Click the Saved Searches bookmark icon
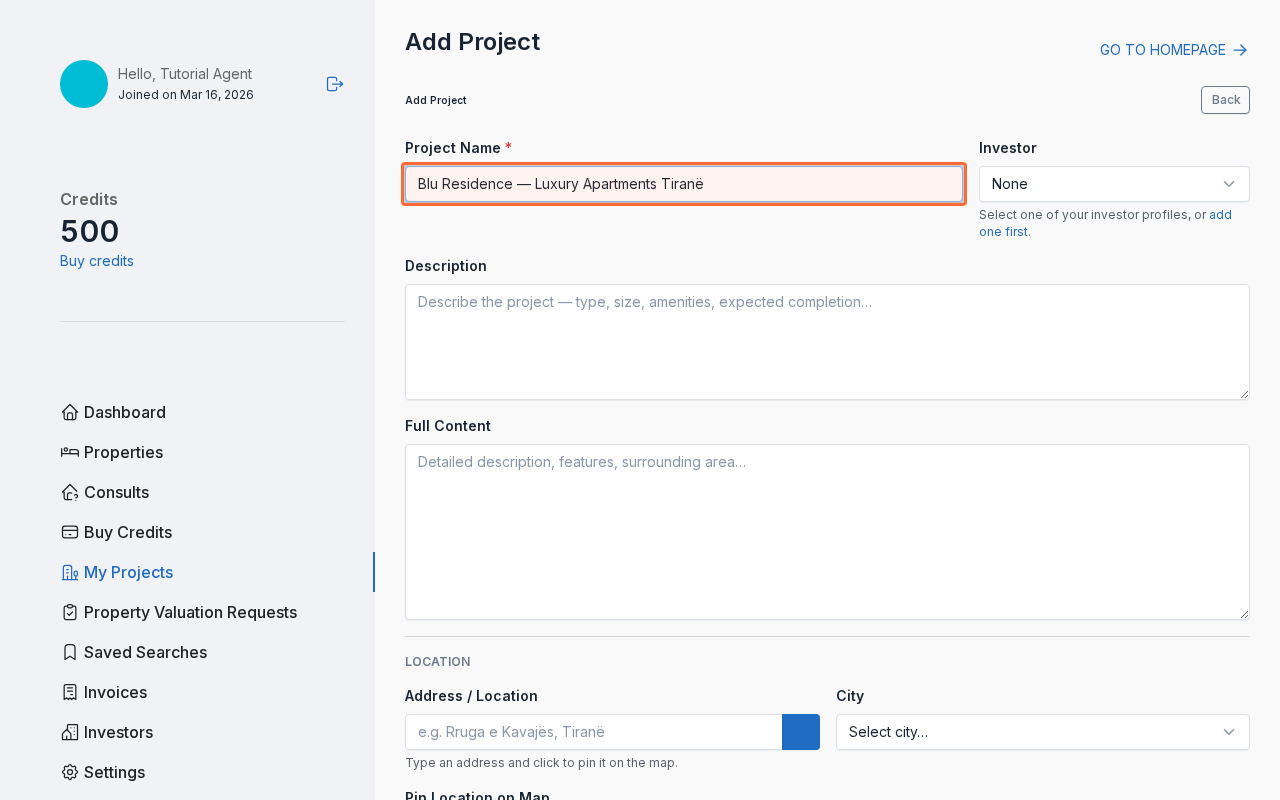 click(x=68, y=652)
